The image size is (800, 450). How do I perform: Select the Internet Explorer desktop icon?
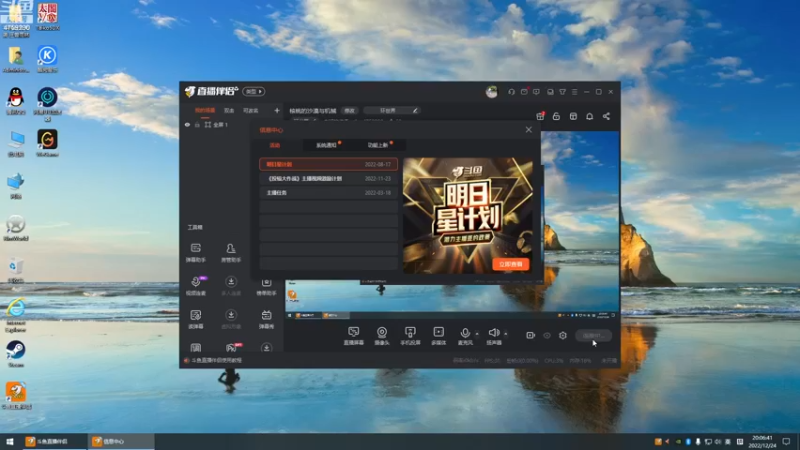(x=16, y=315)
